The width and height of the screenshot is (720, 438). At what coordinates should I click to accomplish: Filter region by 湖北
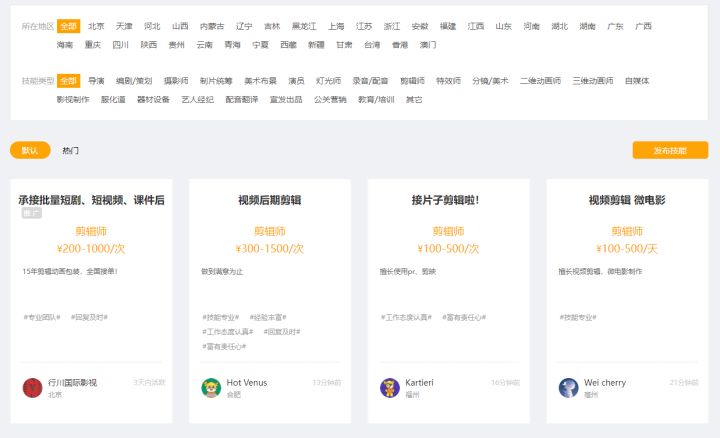(x=559, y=26)
